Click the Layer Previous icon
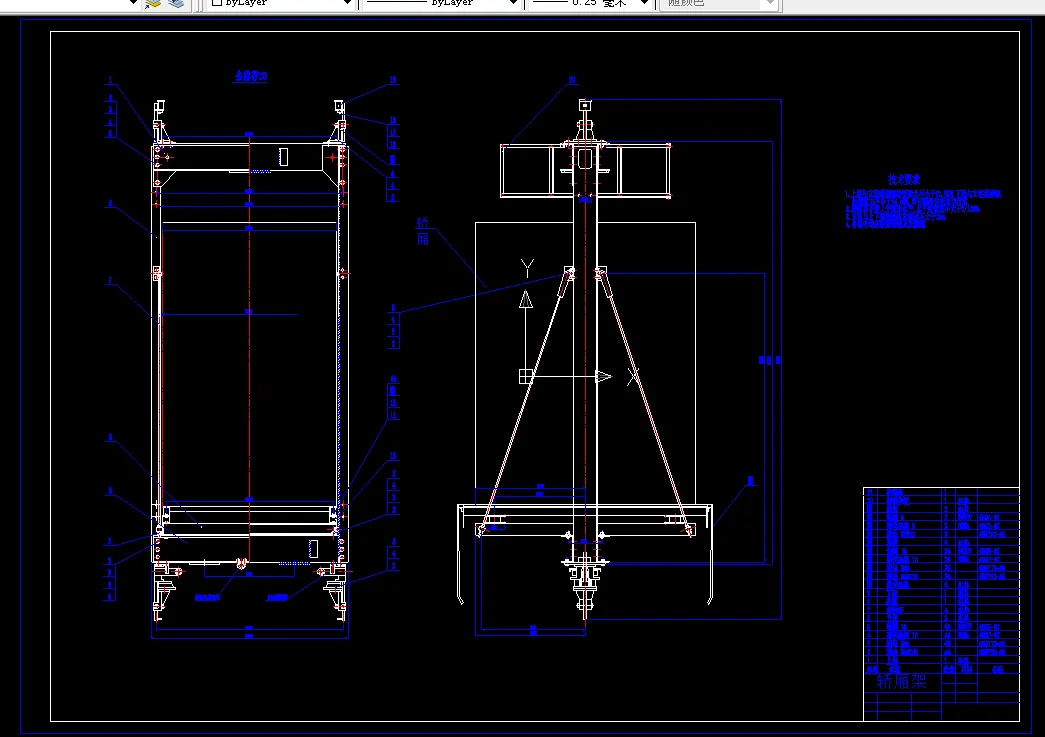1045x737 pixels. click(176, 3)
